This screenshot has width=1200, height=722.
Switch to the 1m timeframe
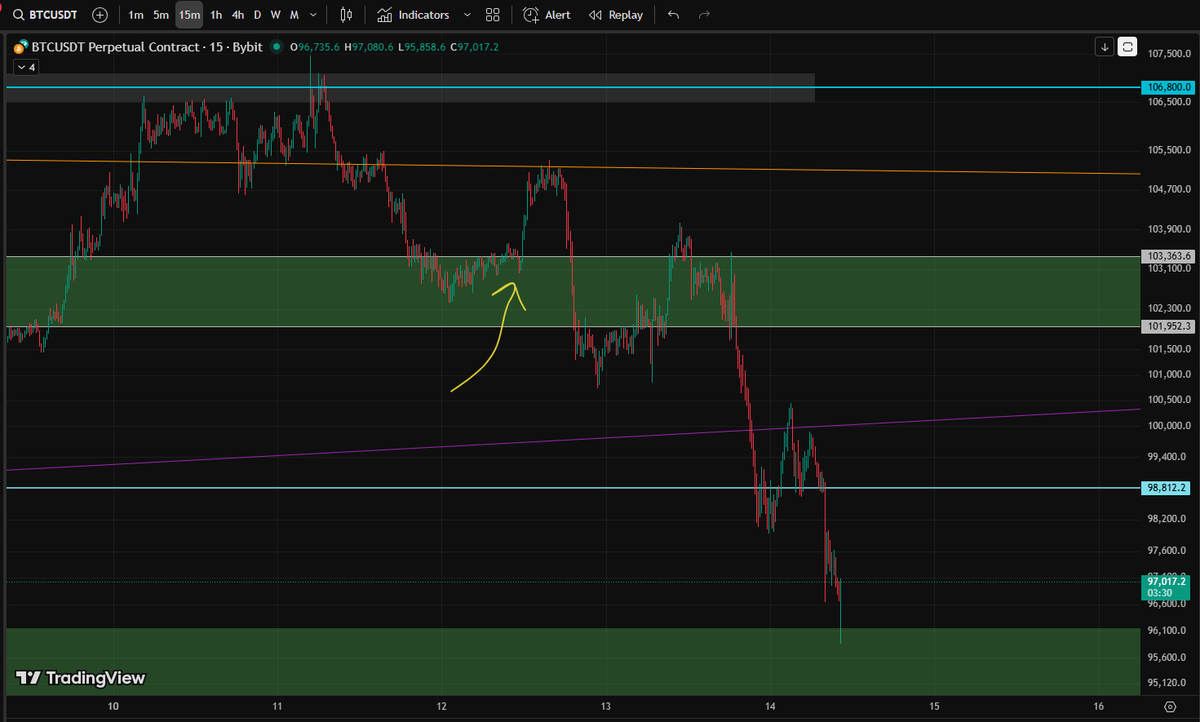136,15
